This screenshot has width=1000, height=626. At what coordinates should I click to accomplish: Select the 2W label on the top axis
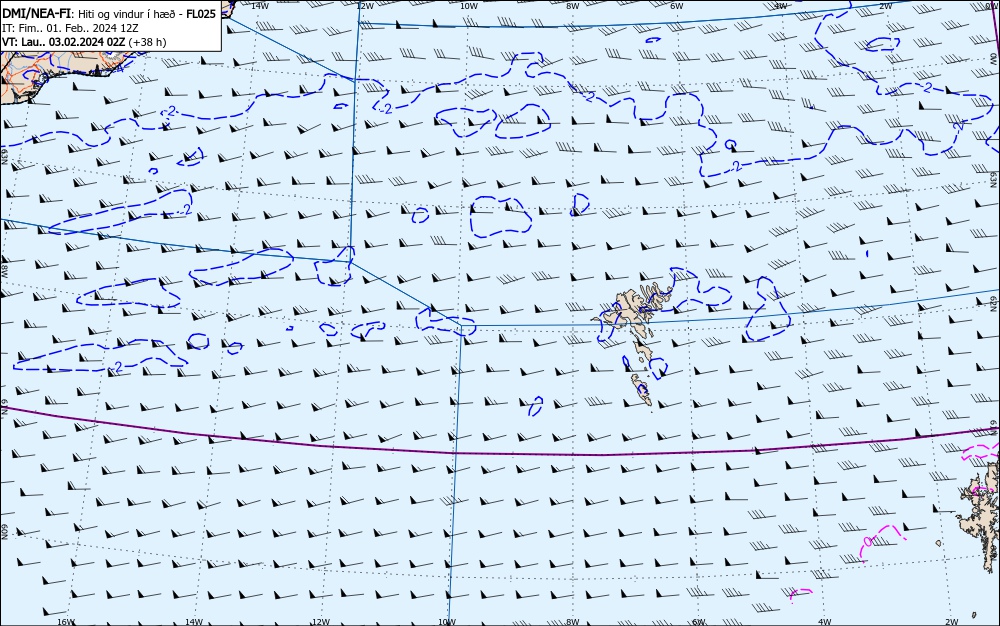click(x=885, y=5)
